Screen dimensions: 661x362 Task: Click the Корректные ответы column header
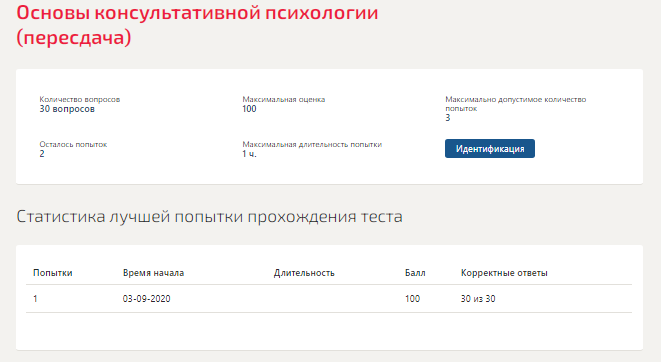tap(504, 273)
